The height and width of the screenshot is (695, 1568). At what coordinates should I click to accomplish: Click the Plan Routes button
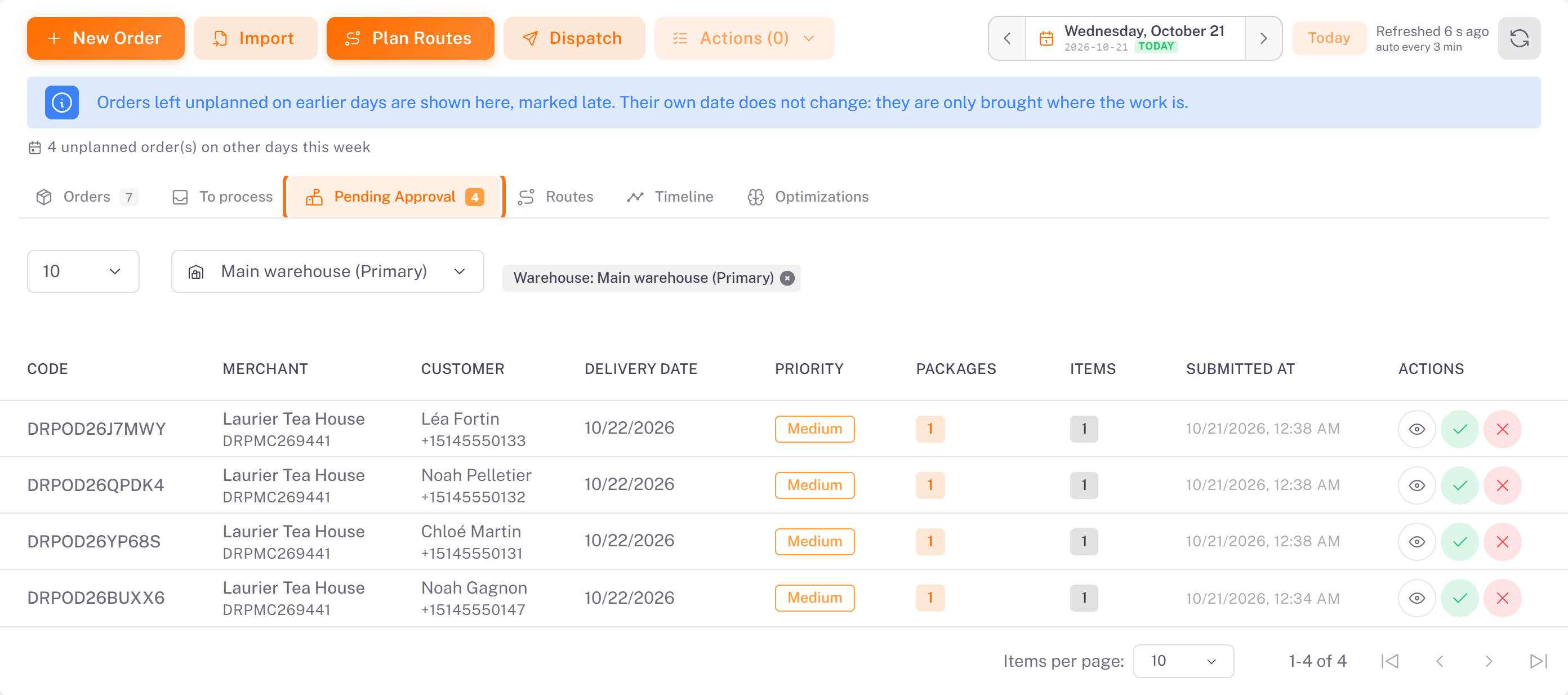[409, 38]
